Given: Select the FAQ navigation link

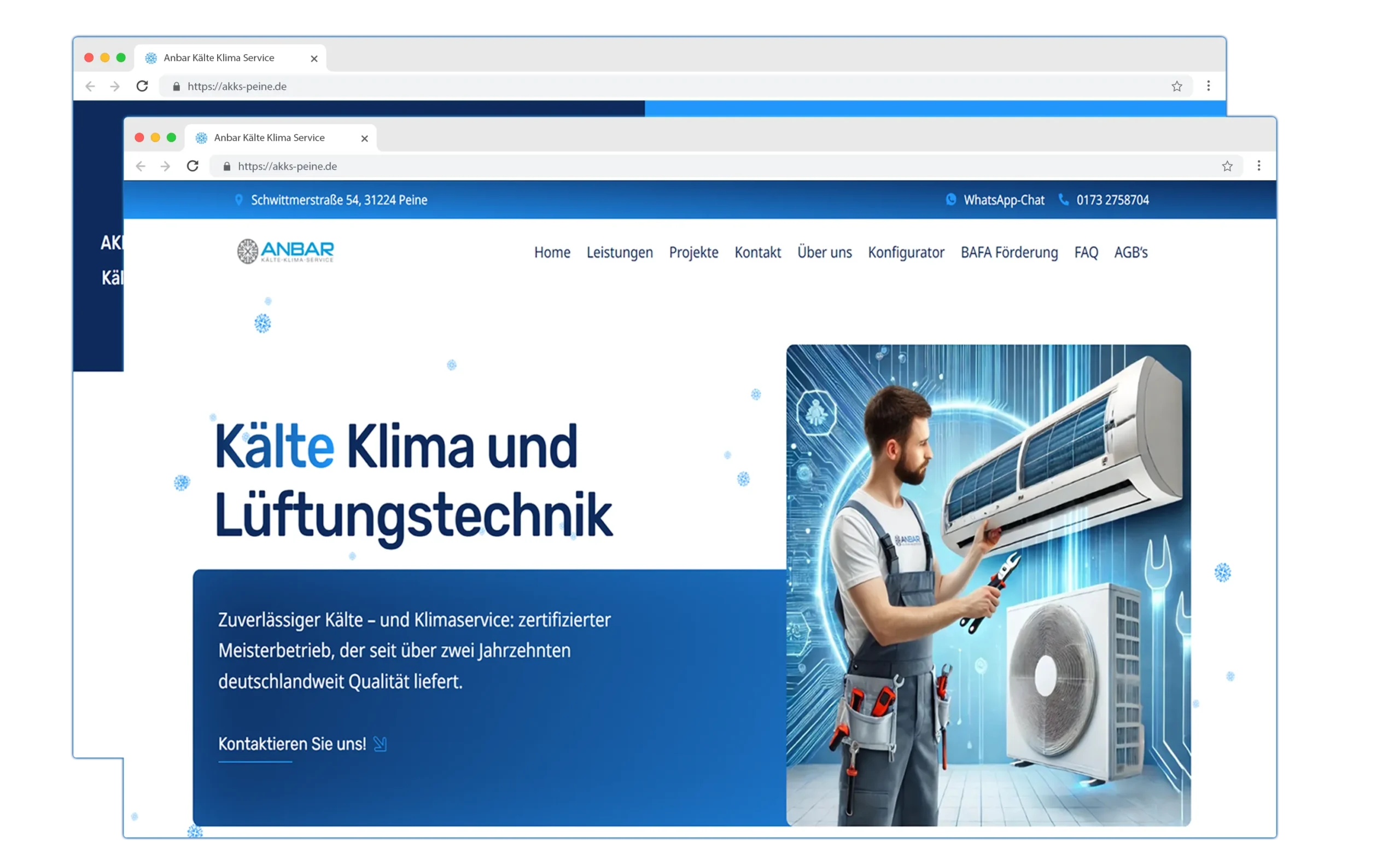Looking at the screenshot, I should (1086, 252).
